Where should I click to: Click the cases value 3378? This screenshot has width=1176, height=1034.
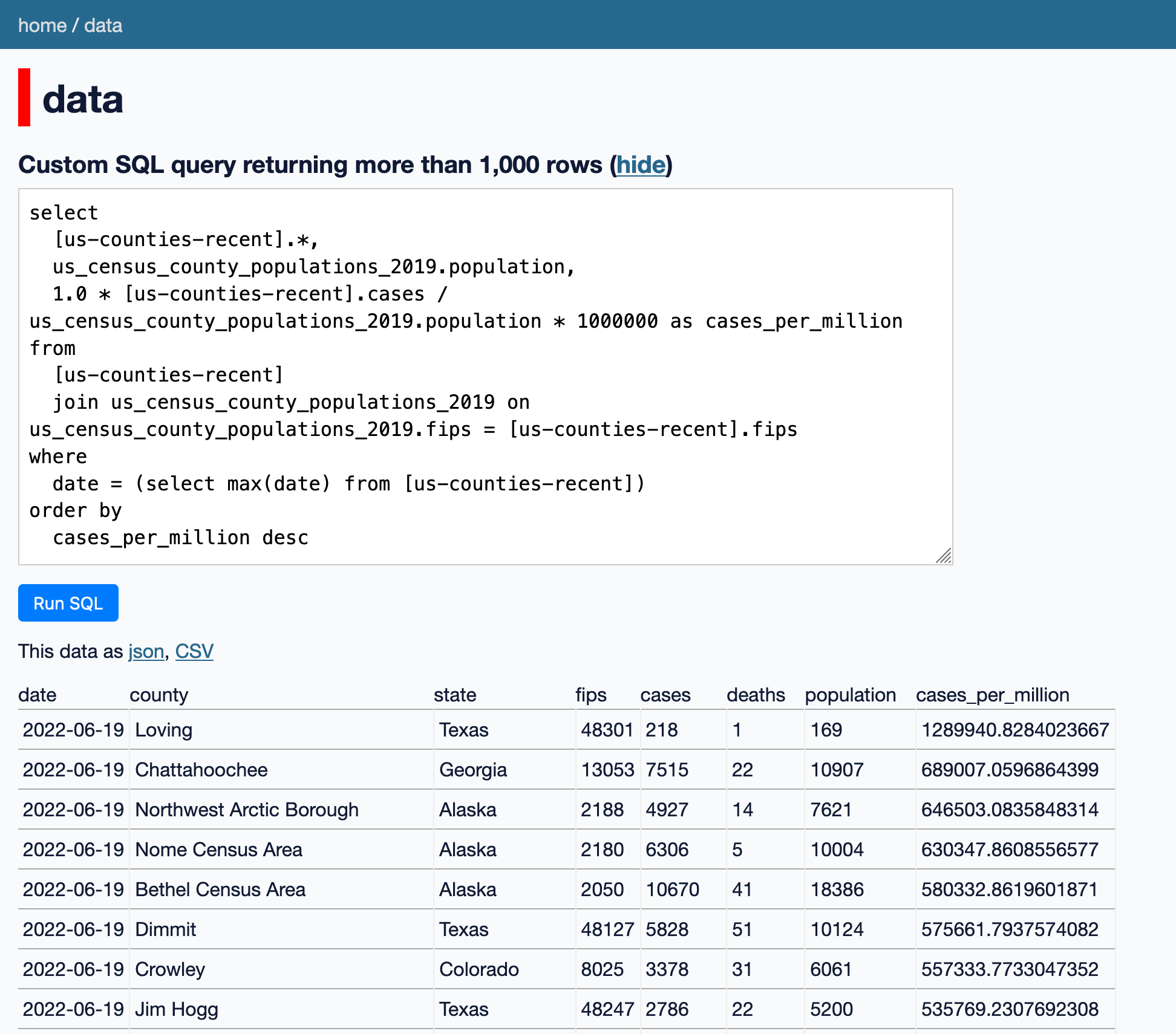pyautogui.click(x=667, y=969)
